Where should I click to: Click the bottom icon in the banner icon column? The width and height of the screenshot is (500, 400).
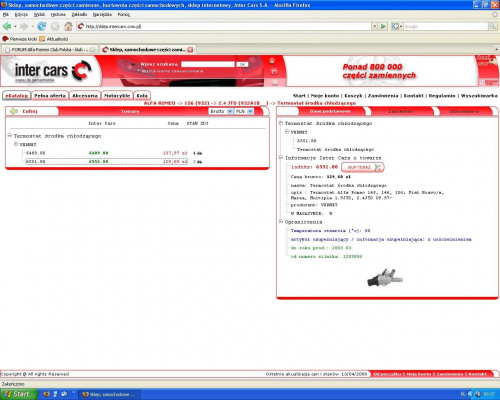275,82
